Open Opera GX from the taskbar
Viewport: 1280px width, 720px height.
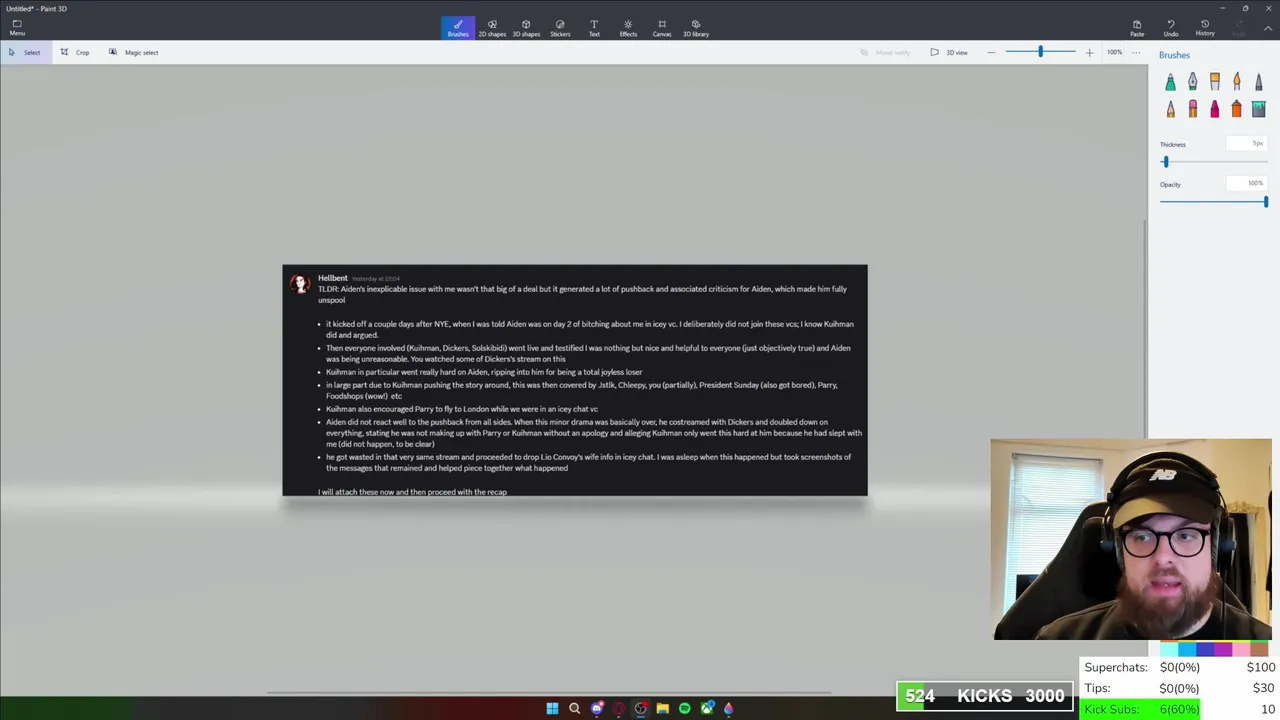pos(619,708)
